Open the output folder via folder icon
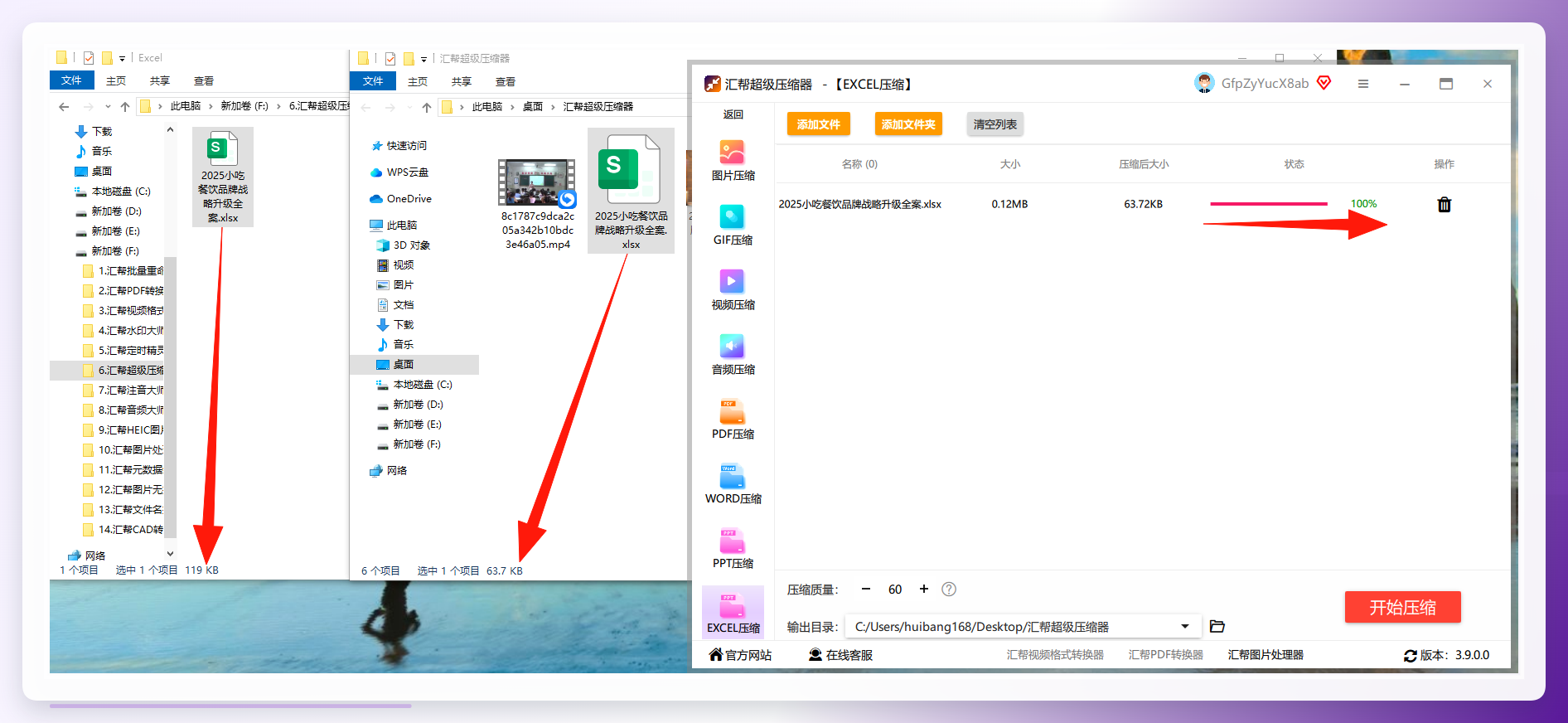 pyautogui.click(x=1217, y=627)
